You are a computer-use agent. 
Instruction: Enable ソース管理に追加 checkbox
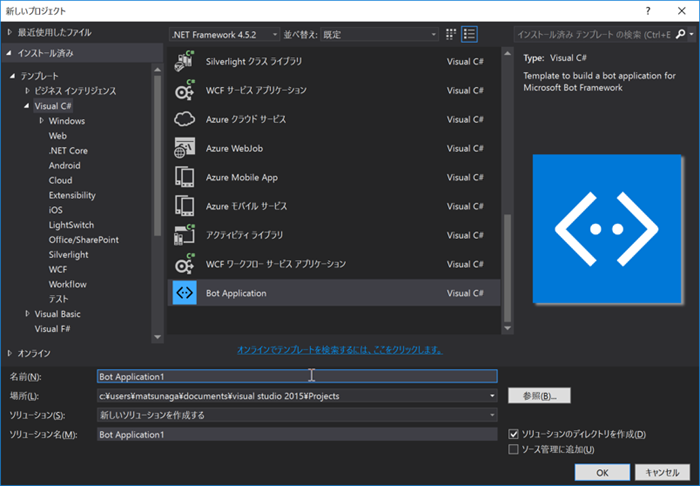coord(513,449)
